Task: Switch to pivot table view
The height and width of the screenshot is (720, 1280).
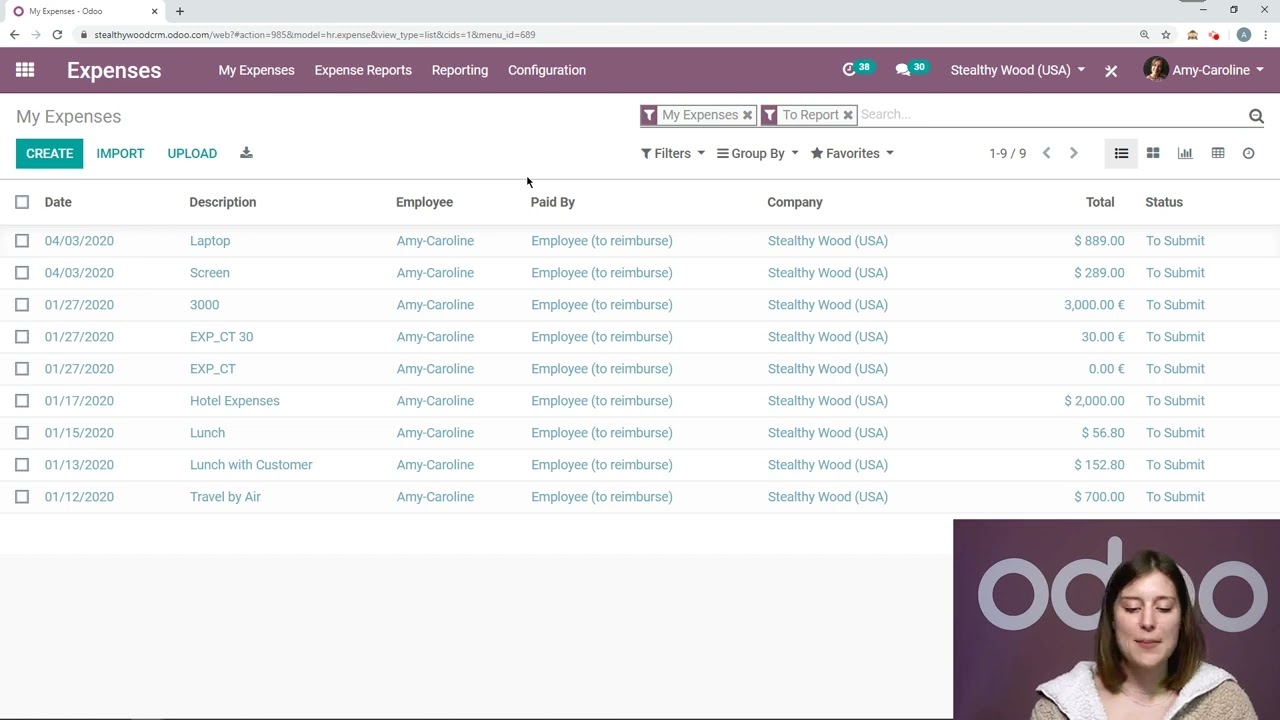Action: 1217,153
